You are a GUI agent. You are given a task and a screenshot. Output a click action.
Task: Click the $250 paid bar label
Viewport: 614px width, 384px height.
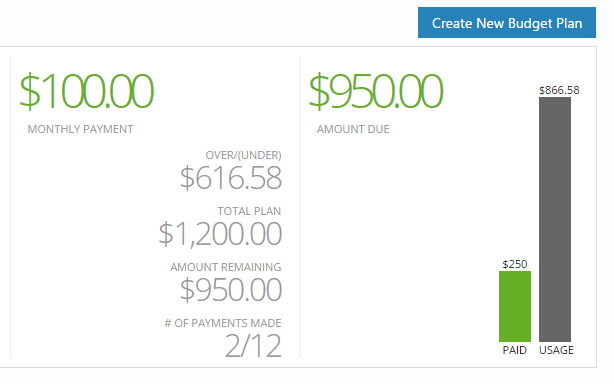click(x=515, y=264)
